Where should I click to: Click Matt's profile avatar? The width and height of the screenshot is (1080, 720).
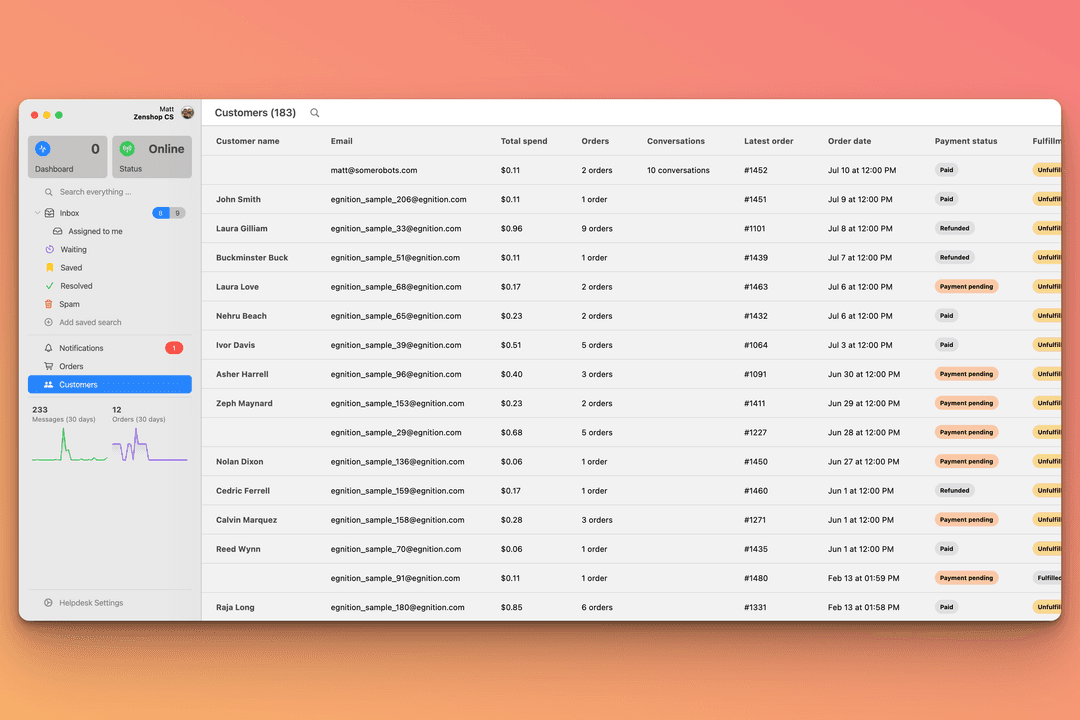coord(187,113)
